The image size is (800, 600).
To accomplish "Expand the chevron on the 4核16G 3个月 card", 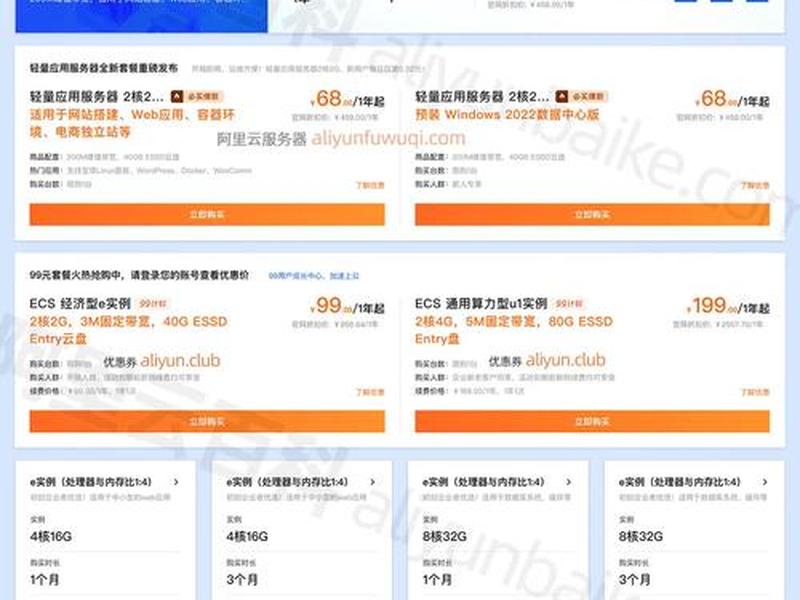I will click(x=372, y=482).
